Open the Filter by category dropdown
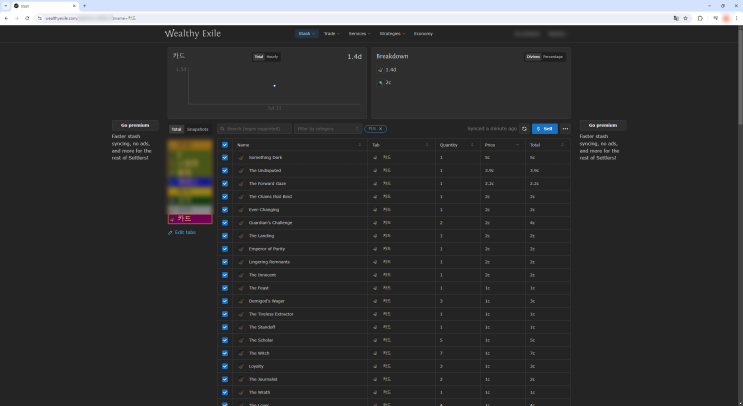Image resolution: width=743 pixels, height=406 pixels. (x=327, y=129)
